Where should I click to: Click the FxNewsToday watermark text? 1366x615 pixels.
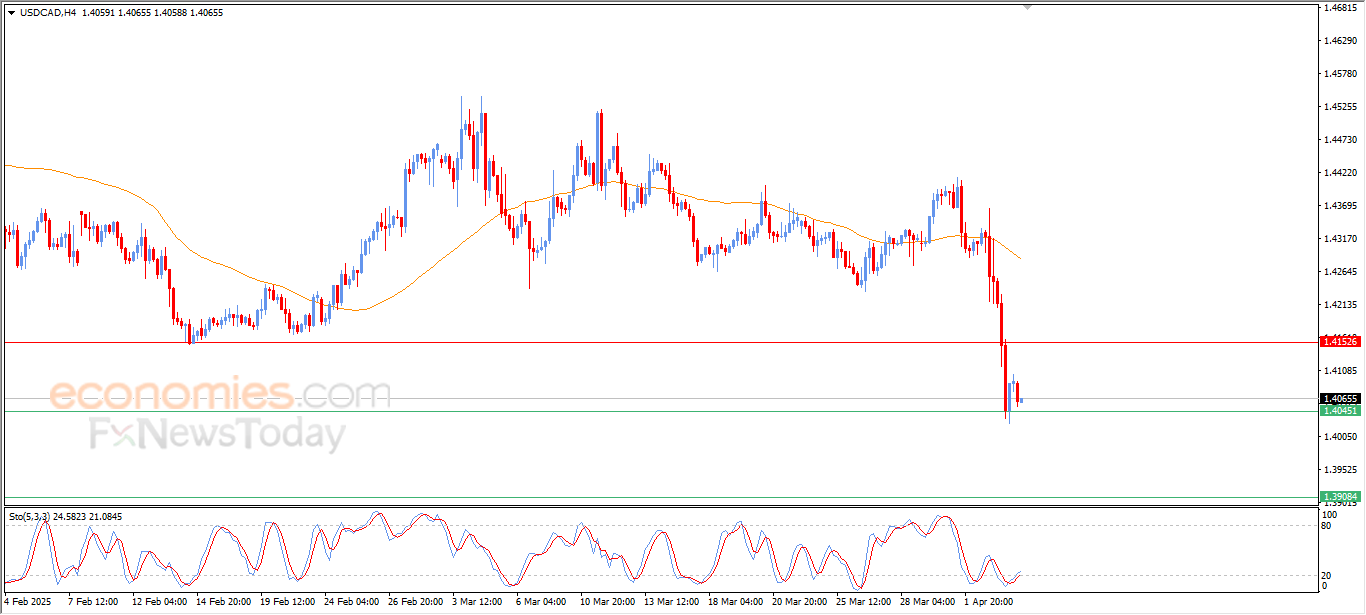pyautogui.click(x=217, y=435)
